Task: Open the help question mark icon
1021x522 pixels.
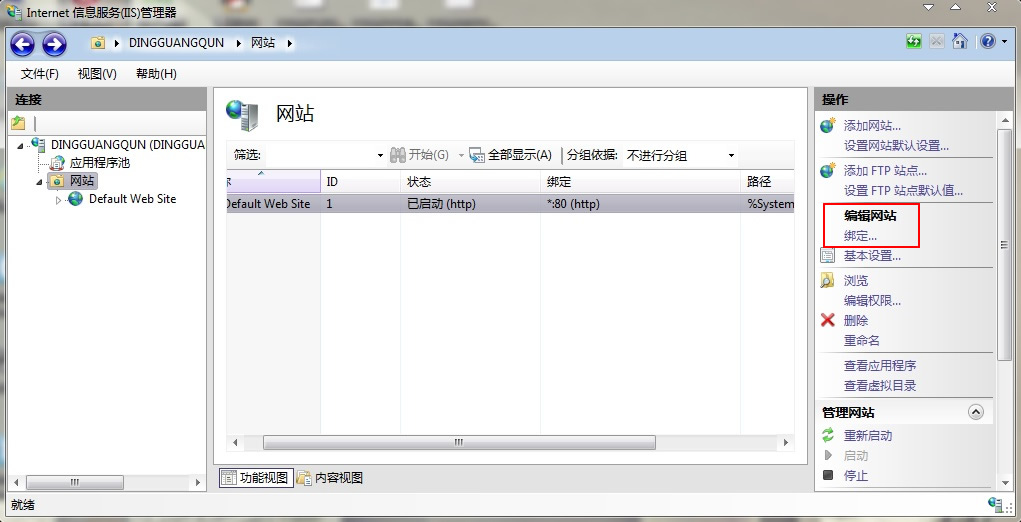Action: click(x=987, y=42)
